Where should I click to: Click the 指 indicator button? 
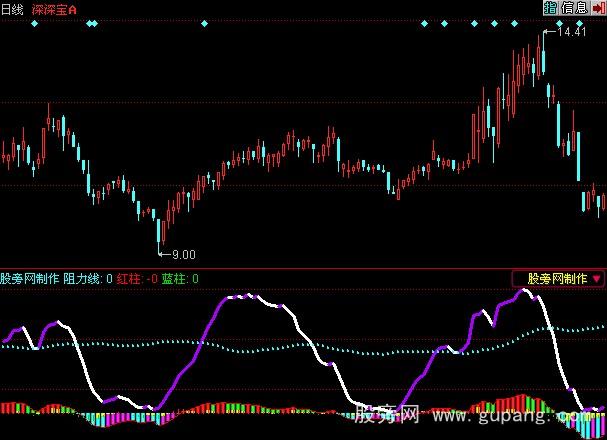[x=550, y=8]
